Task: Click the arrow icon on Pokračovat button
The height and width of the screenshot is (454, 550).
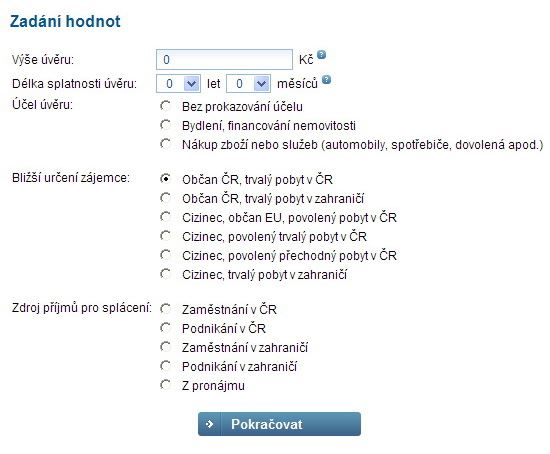Action: [x=209, y=424]
